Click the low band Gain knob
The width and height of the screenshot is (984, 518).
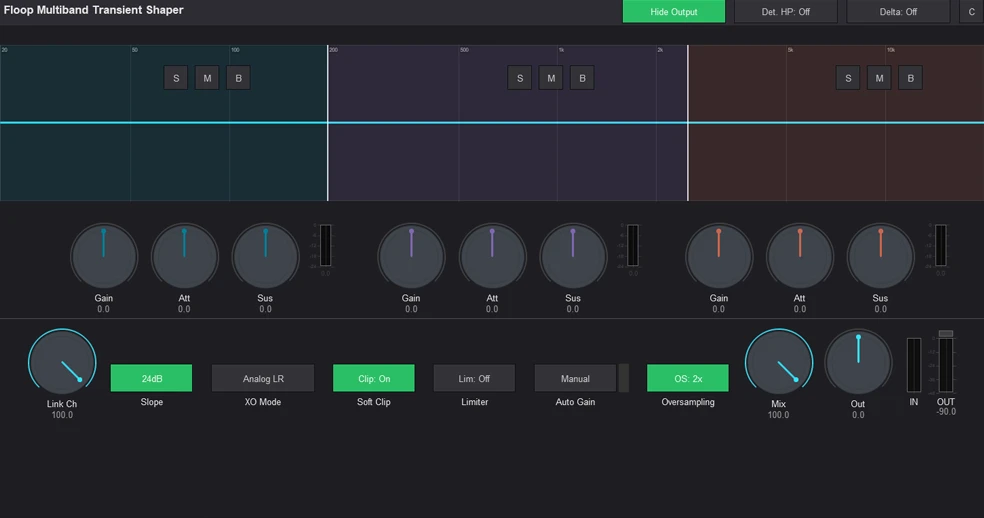pos(104,256)
